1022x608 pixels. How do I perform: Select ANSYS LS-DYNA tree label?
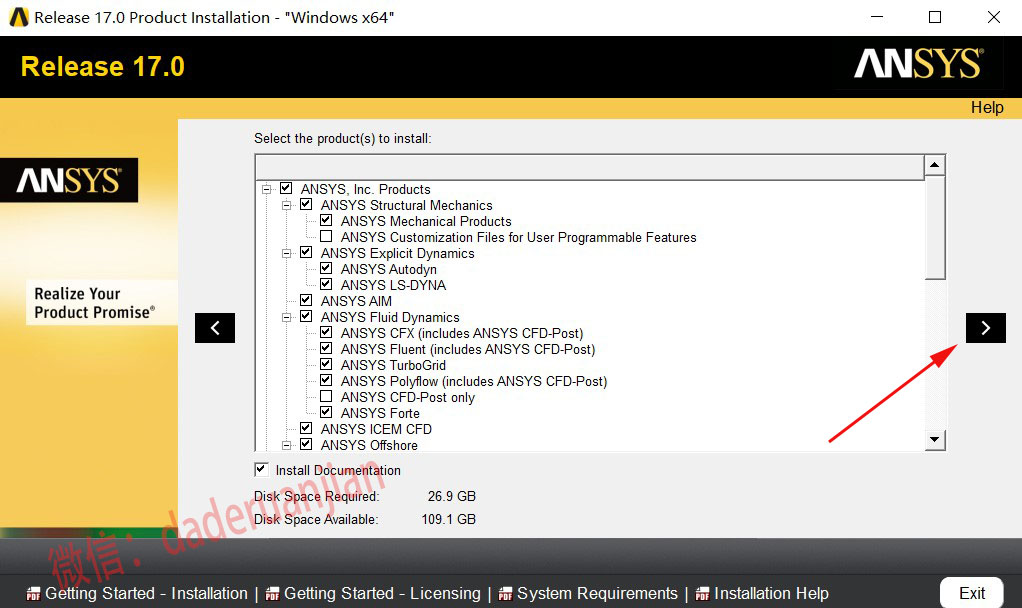tap(393, 285)
